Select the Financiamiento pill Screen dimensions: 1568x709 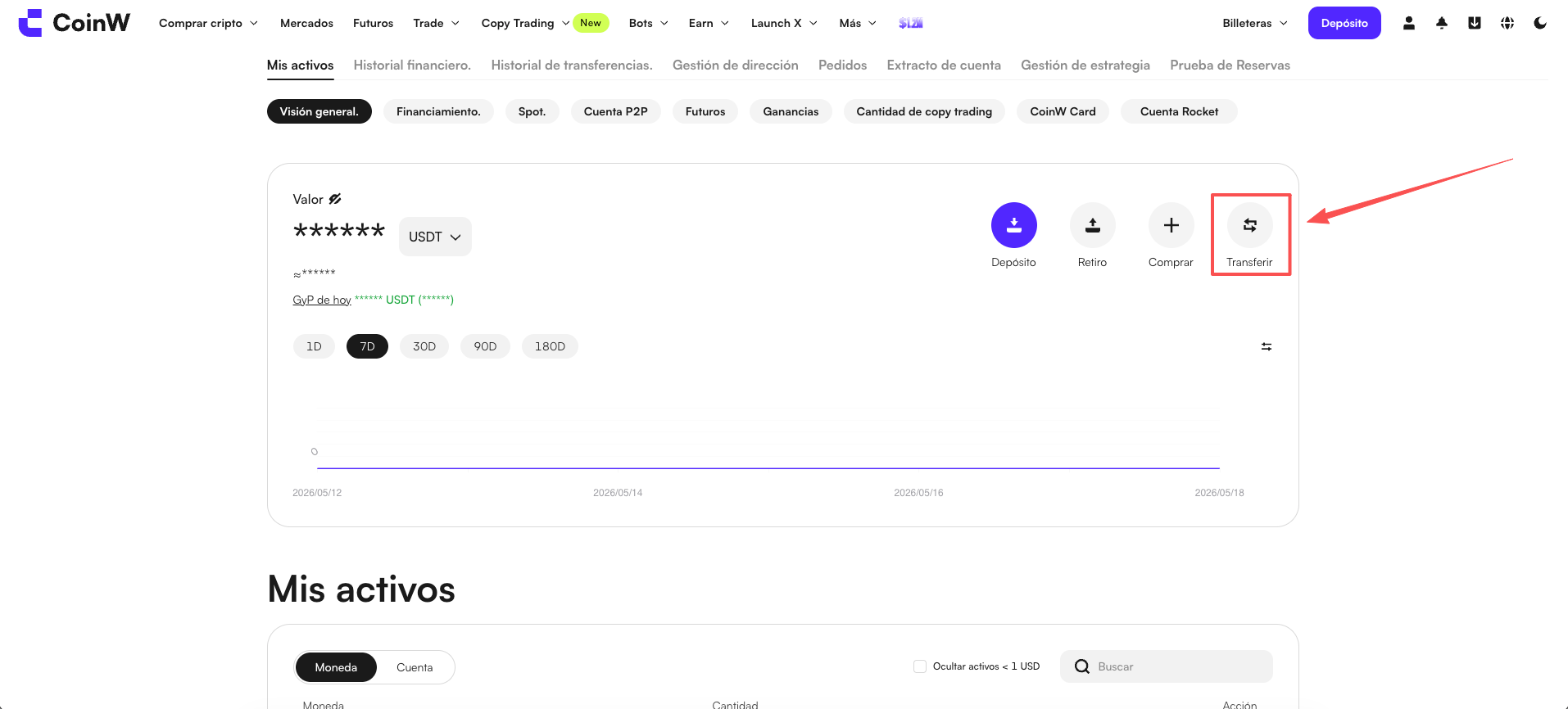(x=438, y=111)
